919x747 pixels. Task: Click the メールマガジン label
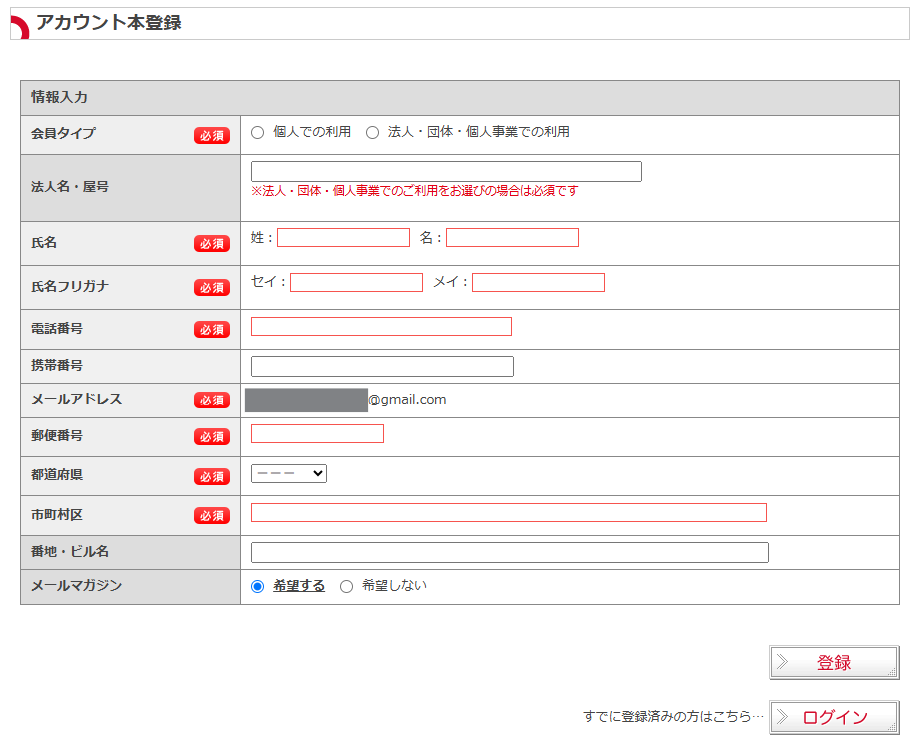pyautogui.click(x=76, y=585)
